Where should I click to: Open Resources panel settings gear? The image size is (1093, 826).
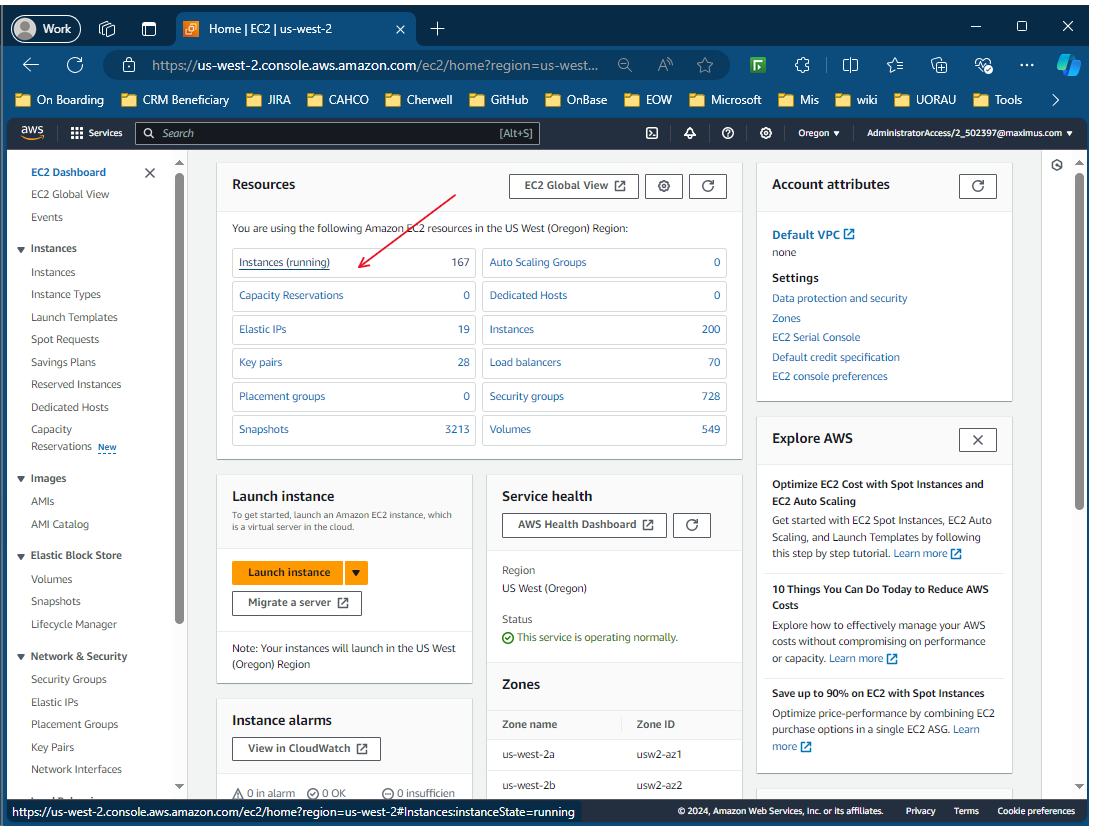pyautogui.click(x=664, y=186)
